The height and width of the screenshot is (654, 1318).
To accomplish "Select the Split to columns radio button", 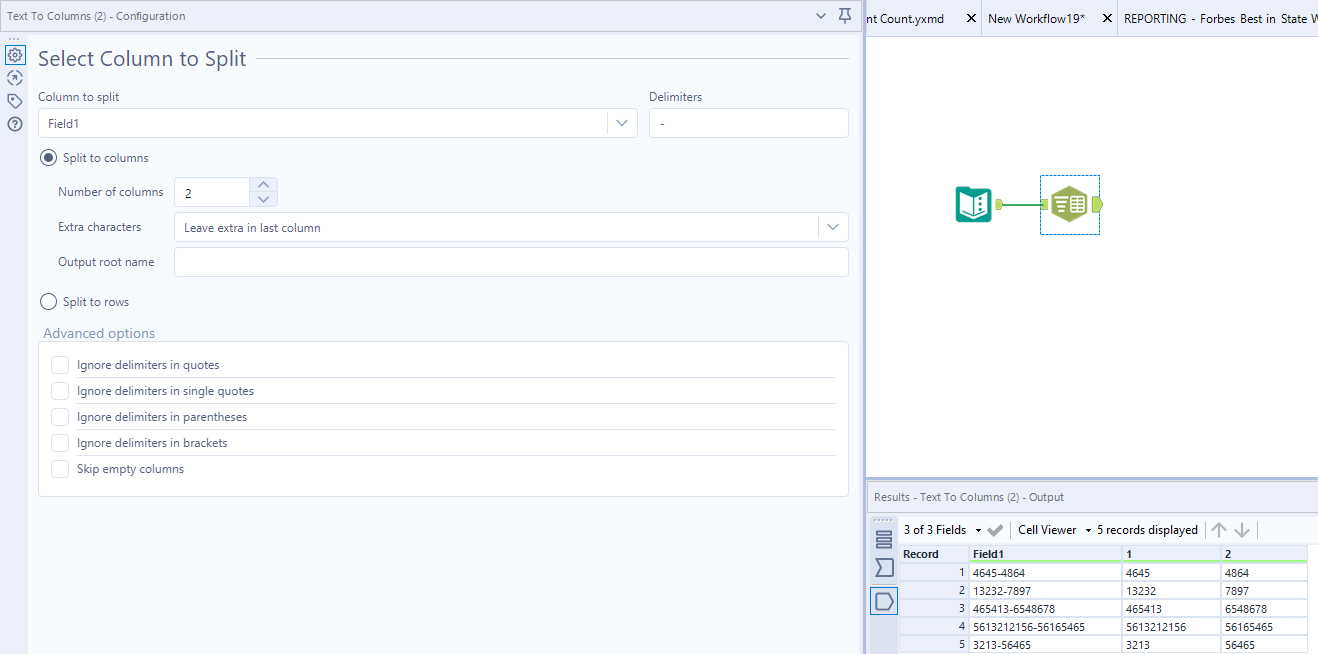I will pos(48,157).
